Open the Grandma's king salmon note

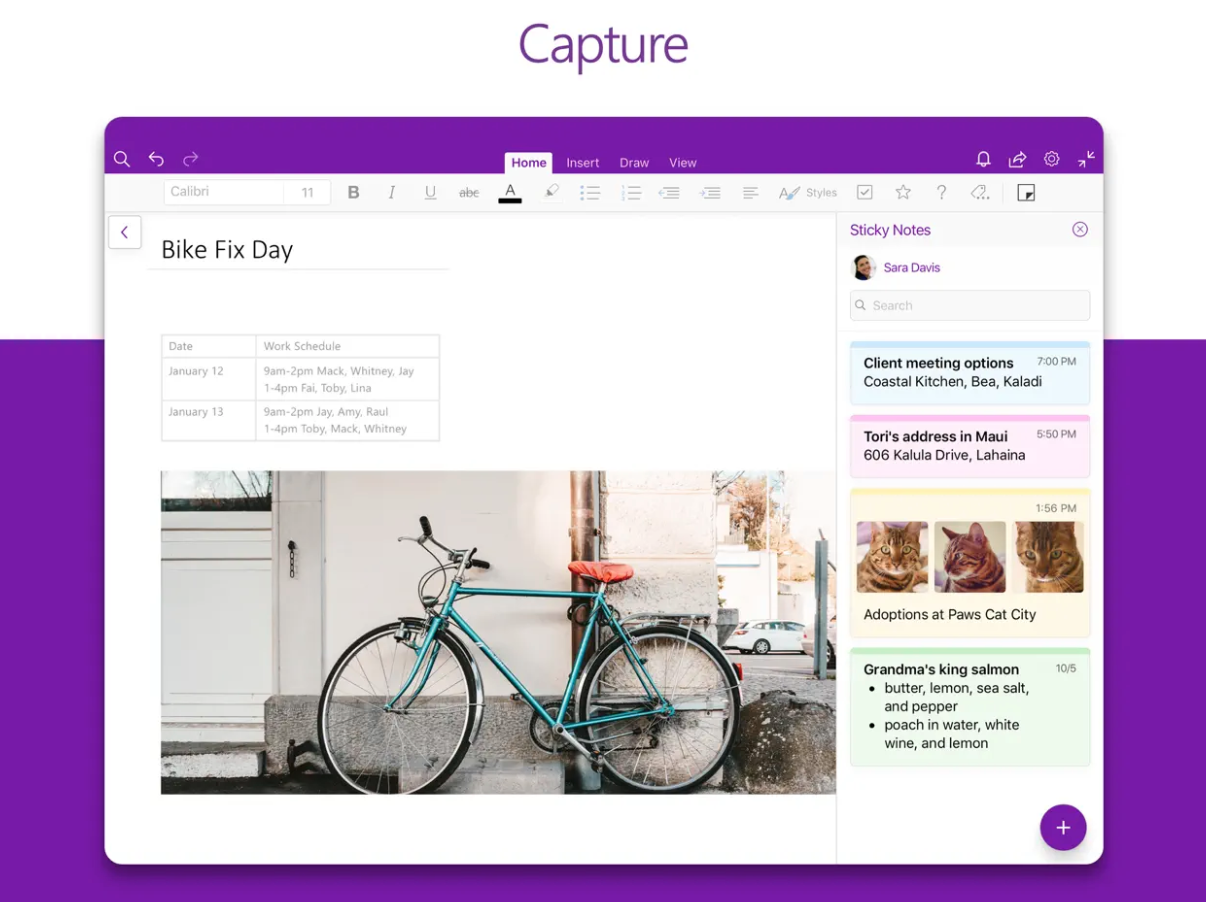pyautogui.click(x=970, y=707)
